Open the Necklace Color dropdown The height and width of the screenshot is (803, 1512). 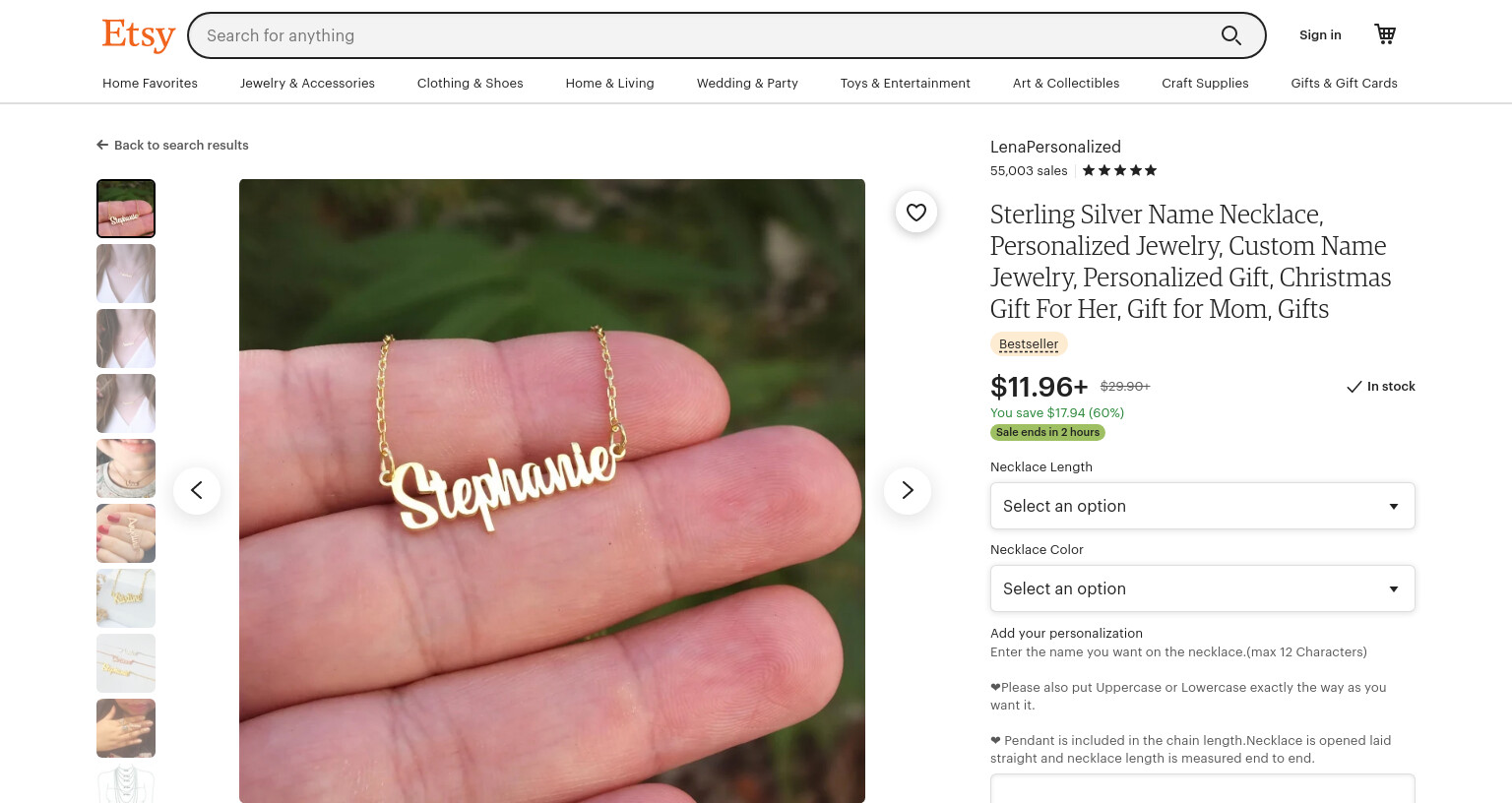[x=1203, y=588]
